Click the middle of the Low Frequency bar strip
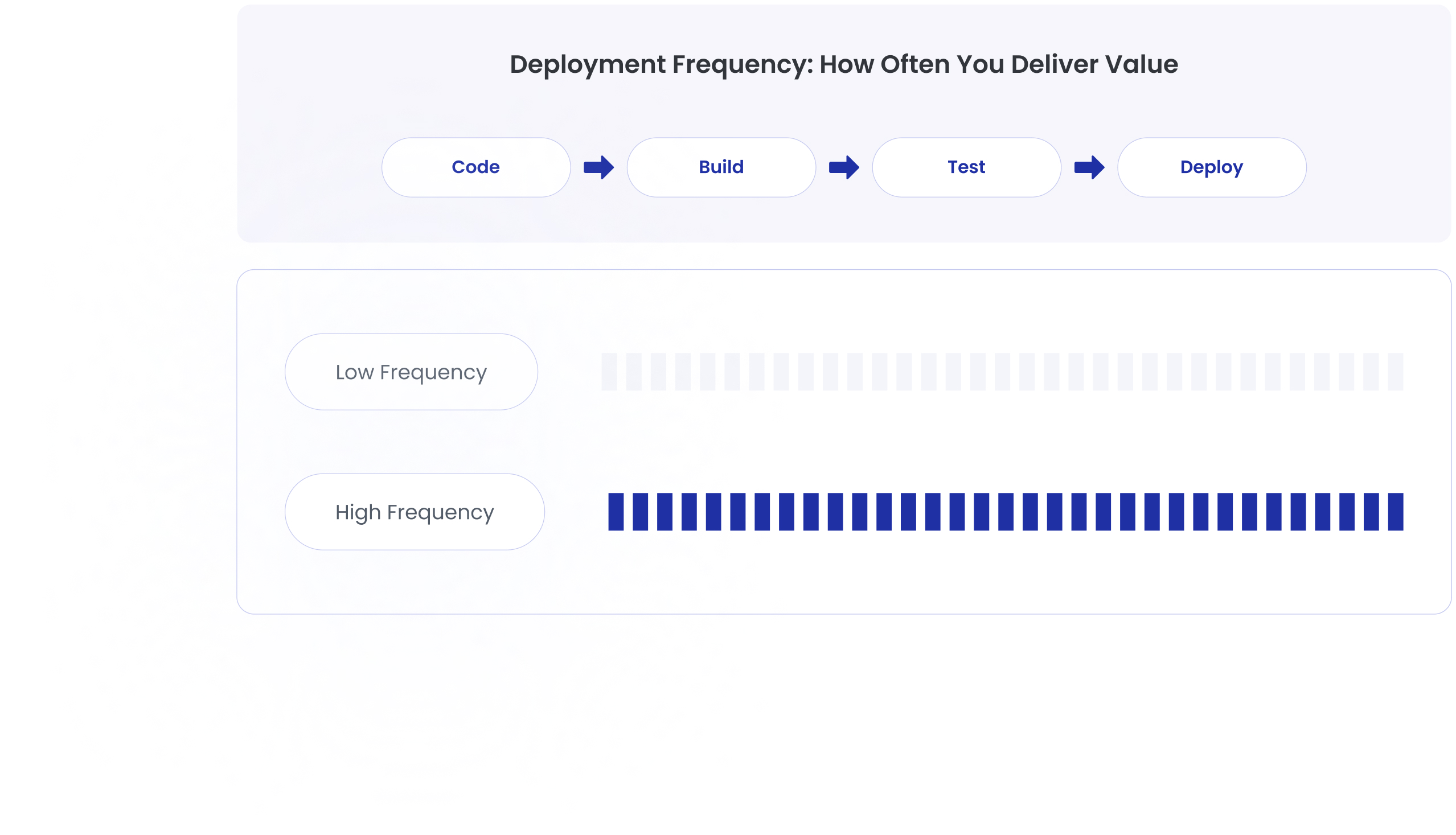Viewport: 1456px width, 835px height. [x=1002, y=372]
